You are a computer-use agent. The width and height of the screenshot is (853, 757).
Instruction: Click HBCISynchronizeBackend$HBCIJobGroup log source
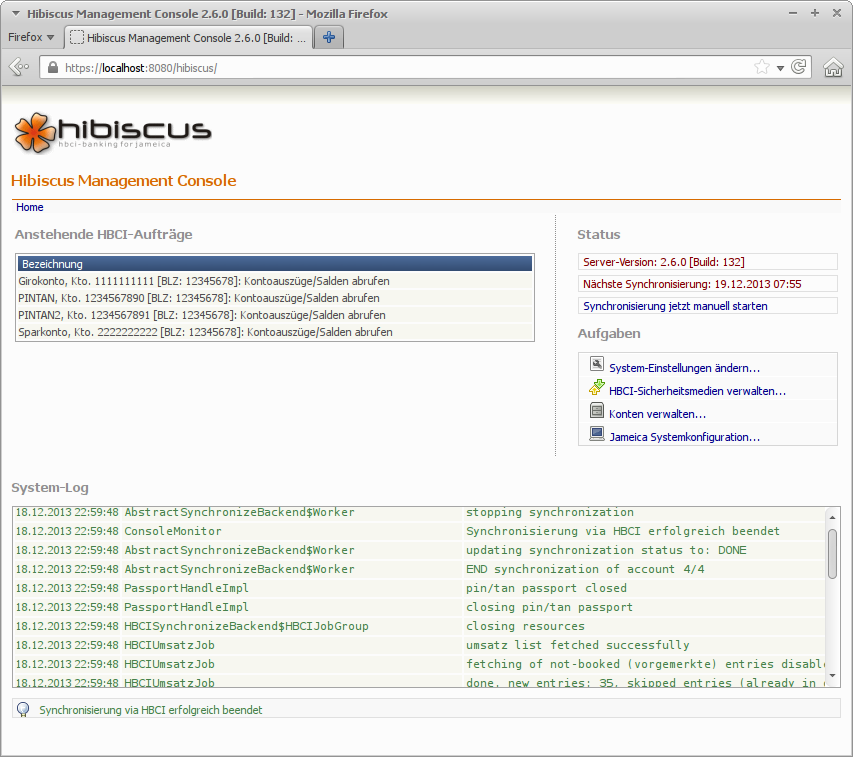[246, 626]
